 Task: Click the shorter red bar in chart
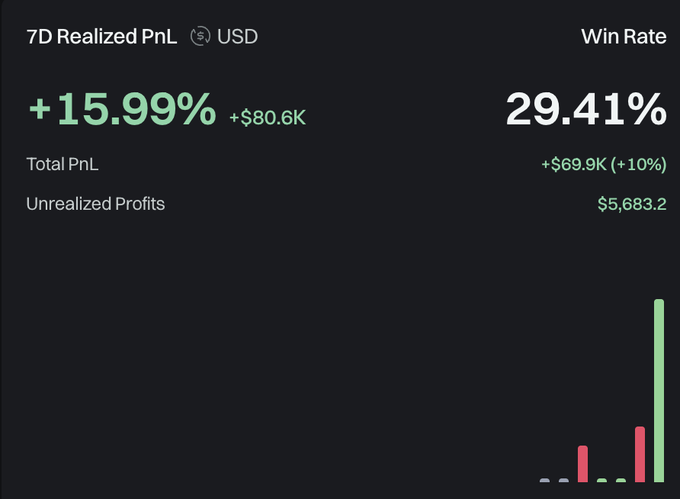pos(583,463)
